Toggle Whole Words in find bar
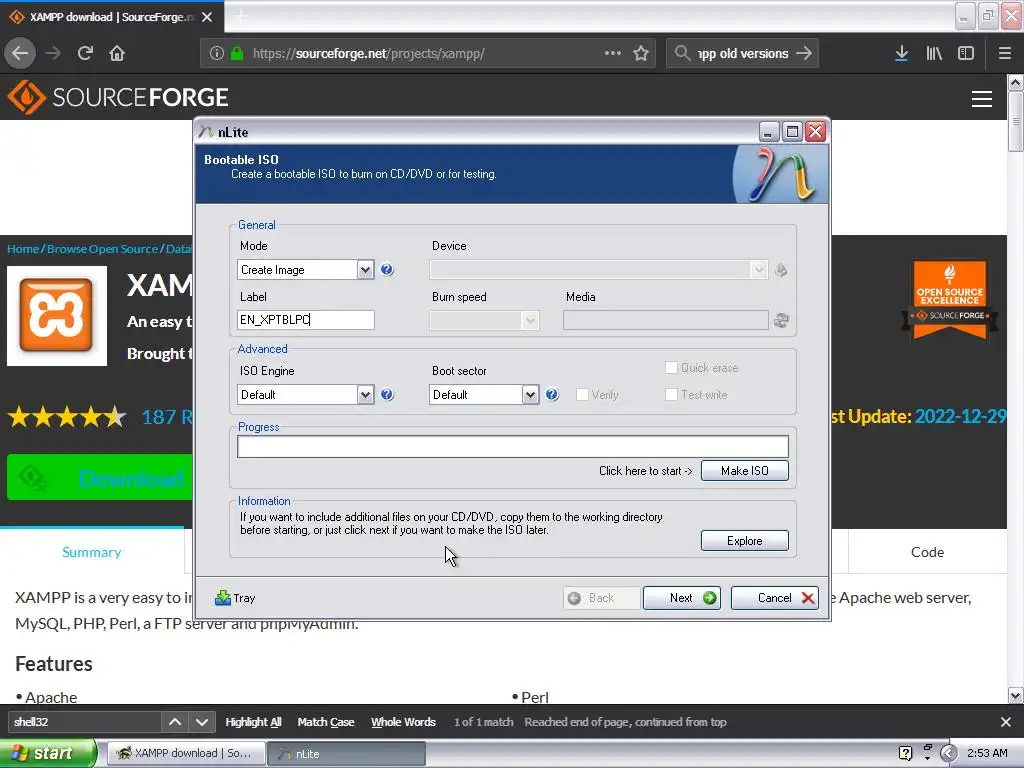This screenshot has height=768, width=1024. [403, 722]
